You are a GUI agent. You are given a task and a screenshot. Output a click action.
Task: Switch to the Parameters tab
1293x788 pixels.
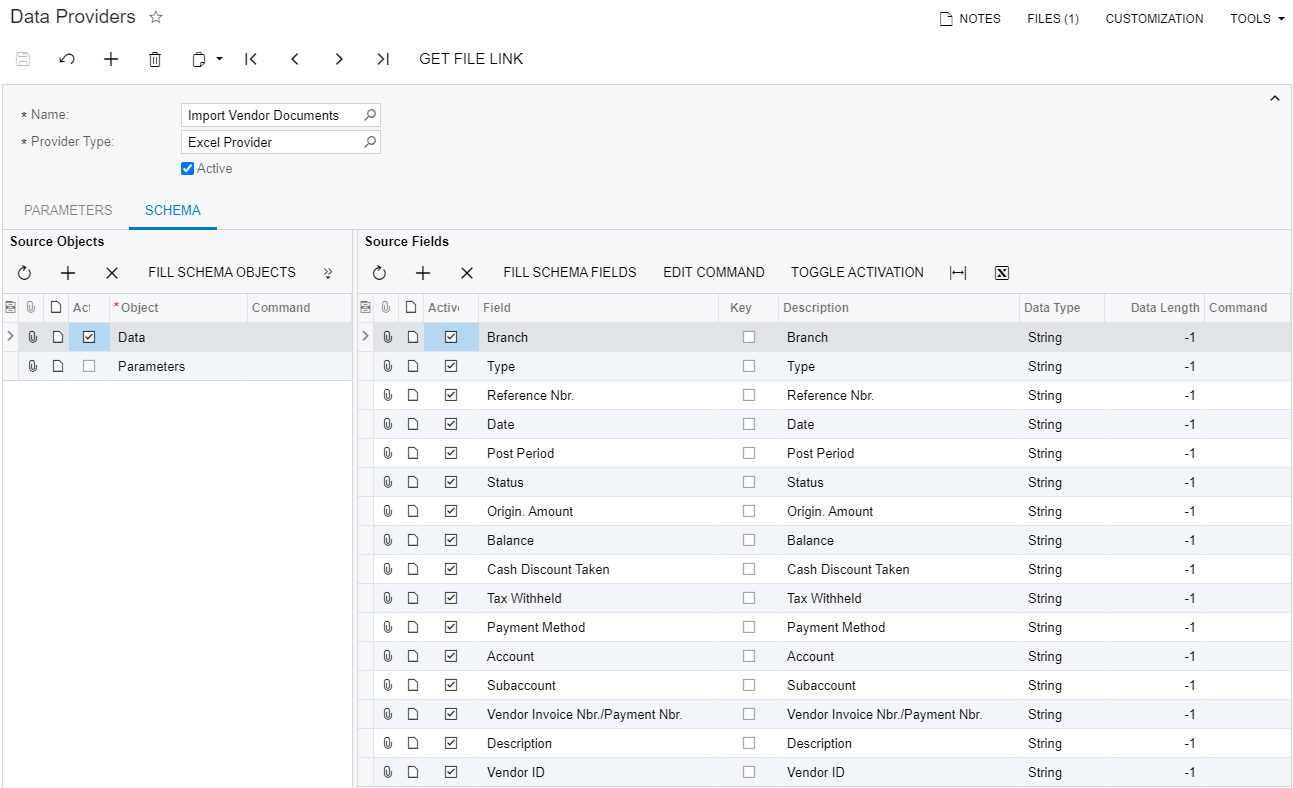(x=68, y=210)
